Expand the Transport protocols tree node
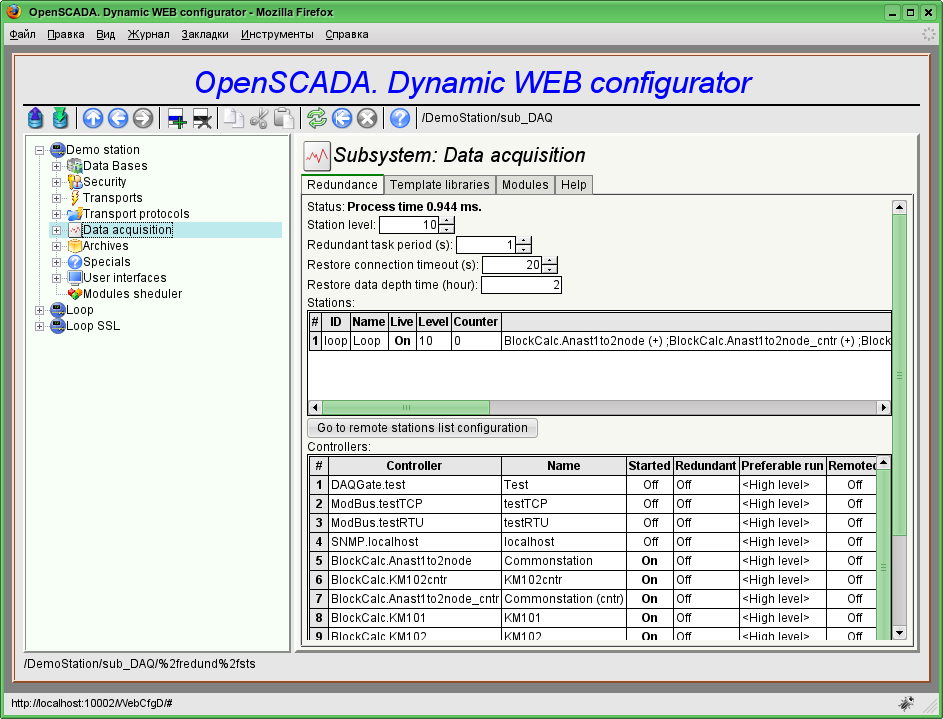Image resolution: width=943 pixels, height=719 pixels. click(x=56, y=214)
